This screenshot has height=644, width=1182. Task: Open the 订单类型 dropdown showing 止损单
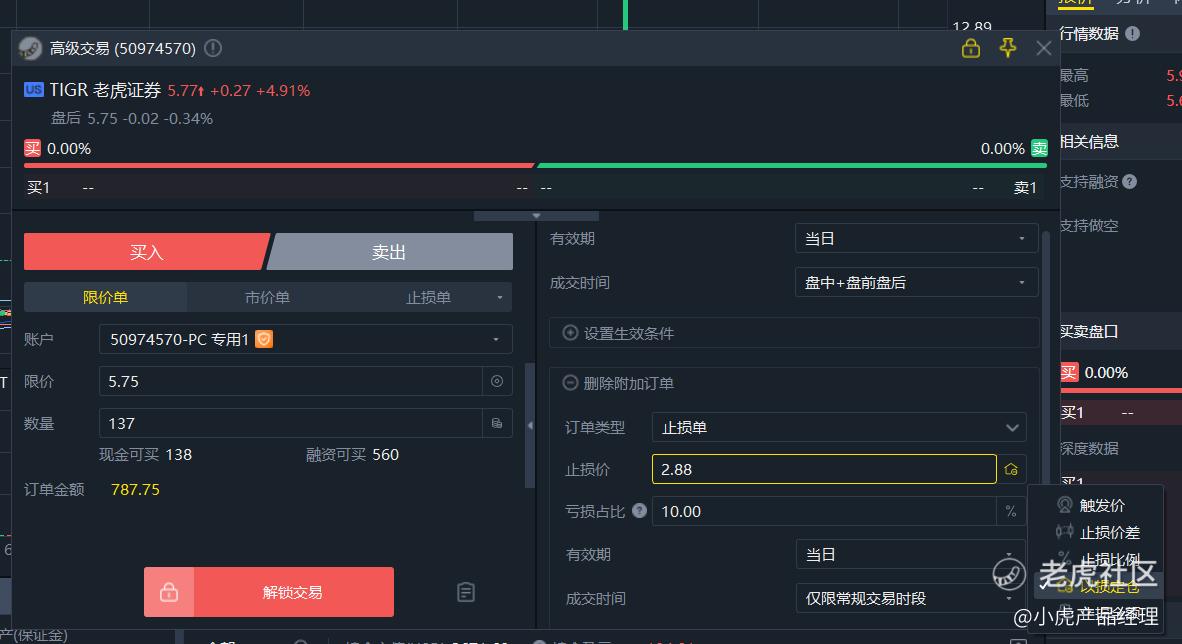[x=839, y=428]
